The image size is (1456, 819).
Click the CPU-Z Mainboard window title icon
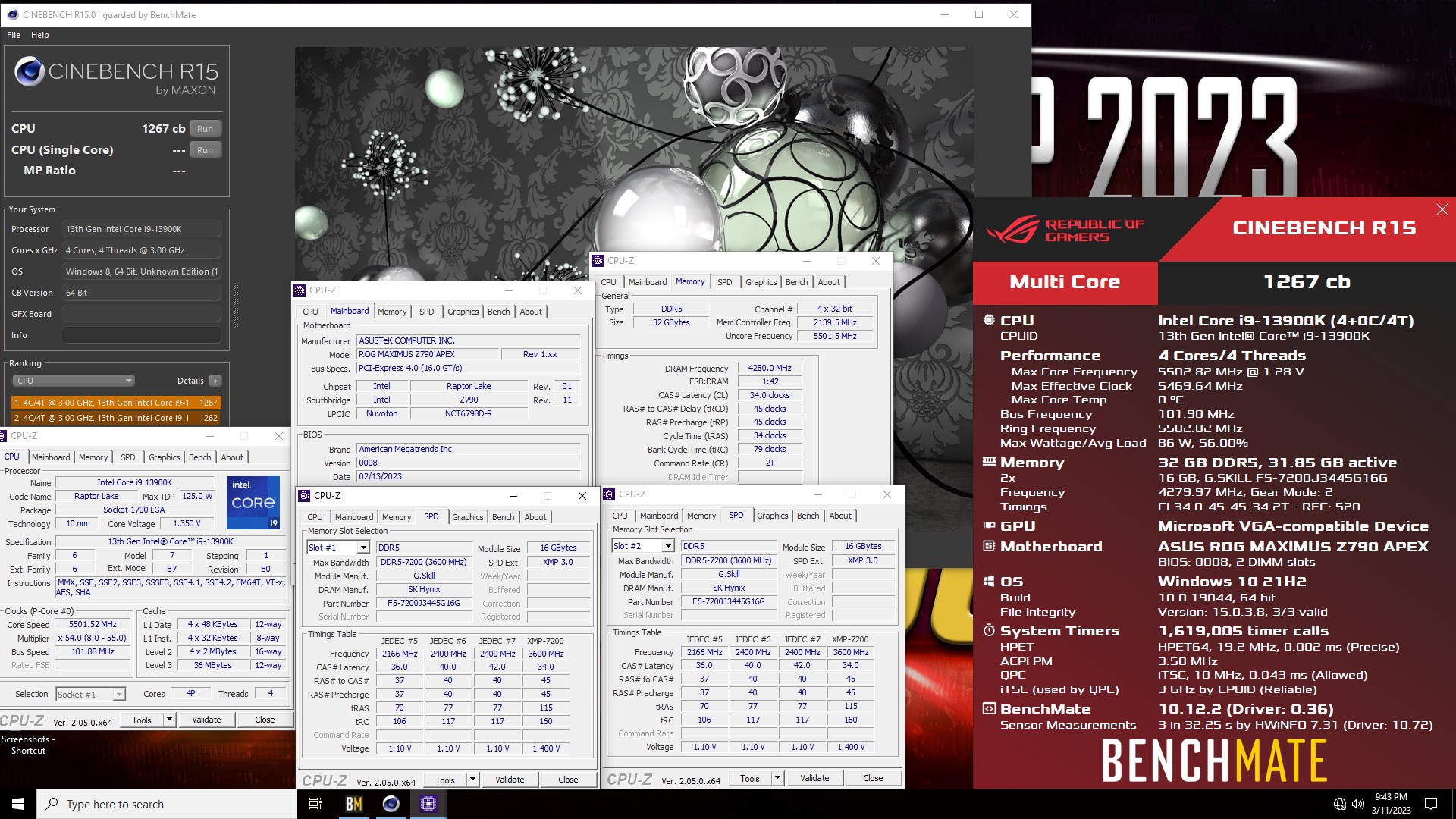[x=300, y=290]
